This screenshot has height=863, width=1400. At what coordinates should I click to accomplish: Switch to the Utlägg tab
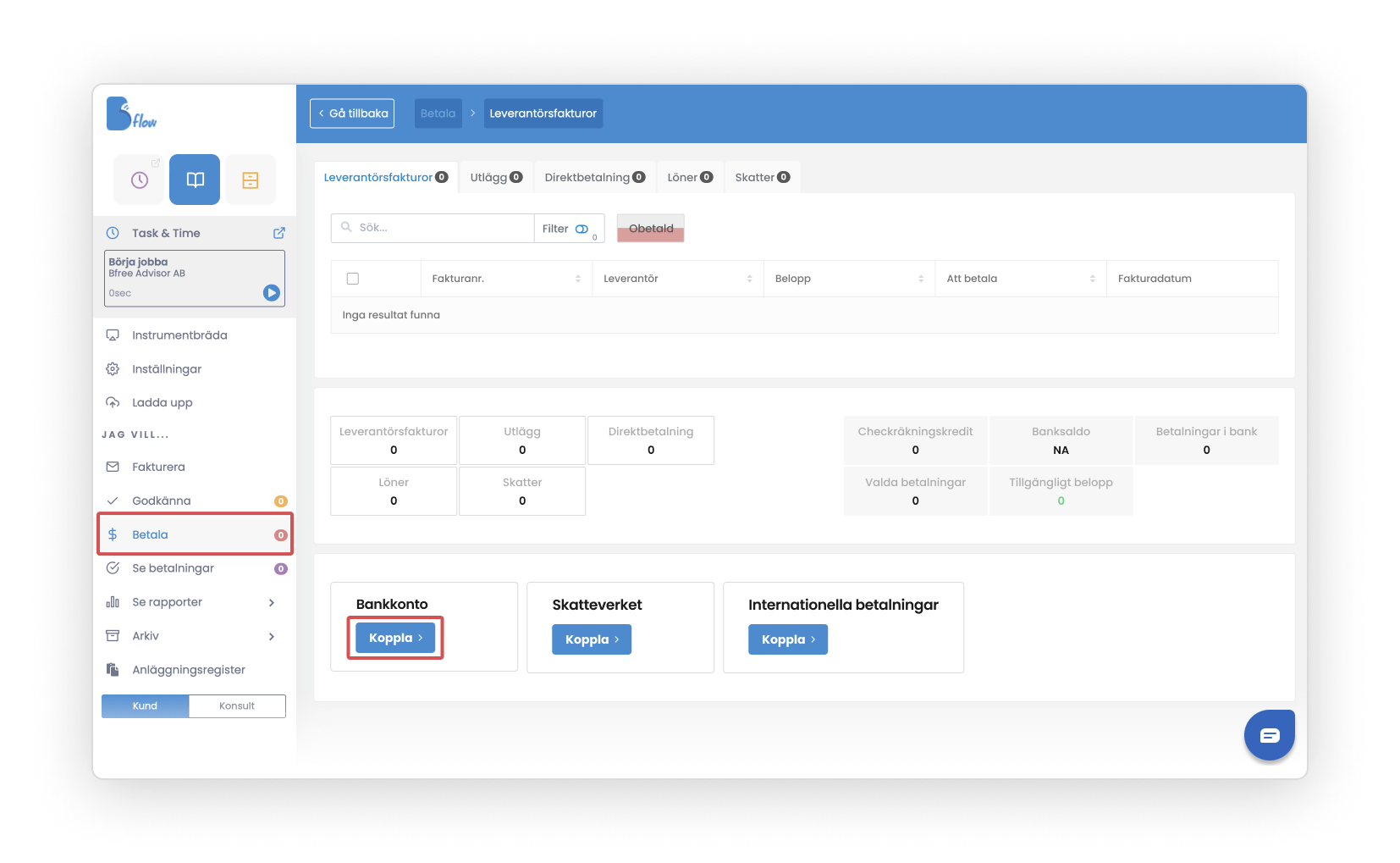click(x=496, y=178)
